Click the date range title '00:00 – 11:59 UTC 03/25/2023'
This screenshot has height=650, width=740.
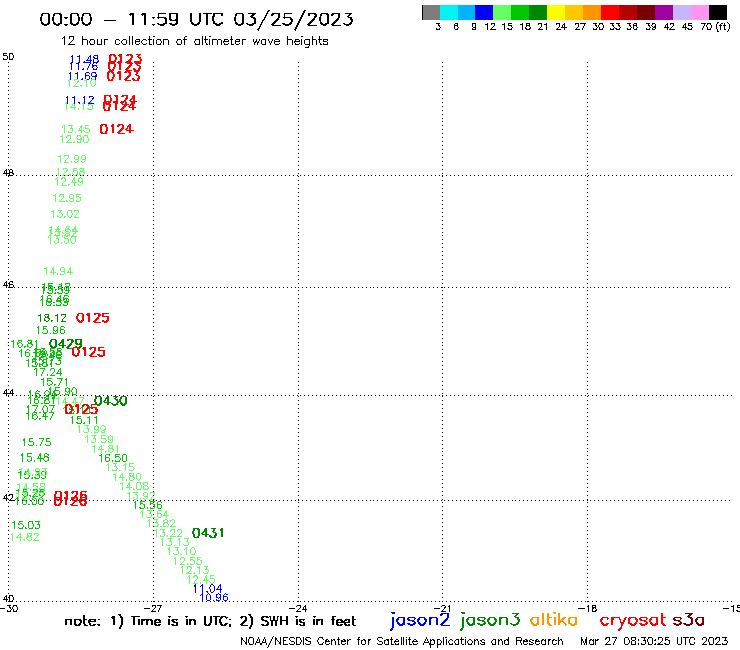point(196,19)
